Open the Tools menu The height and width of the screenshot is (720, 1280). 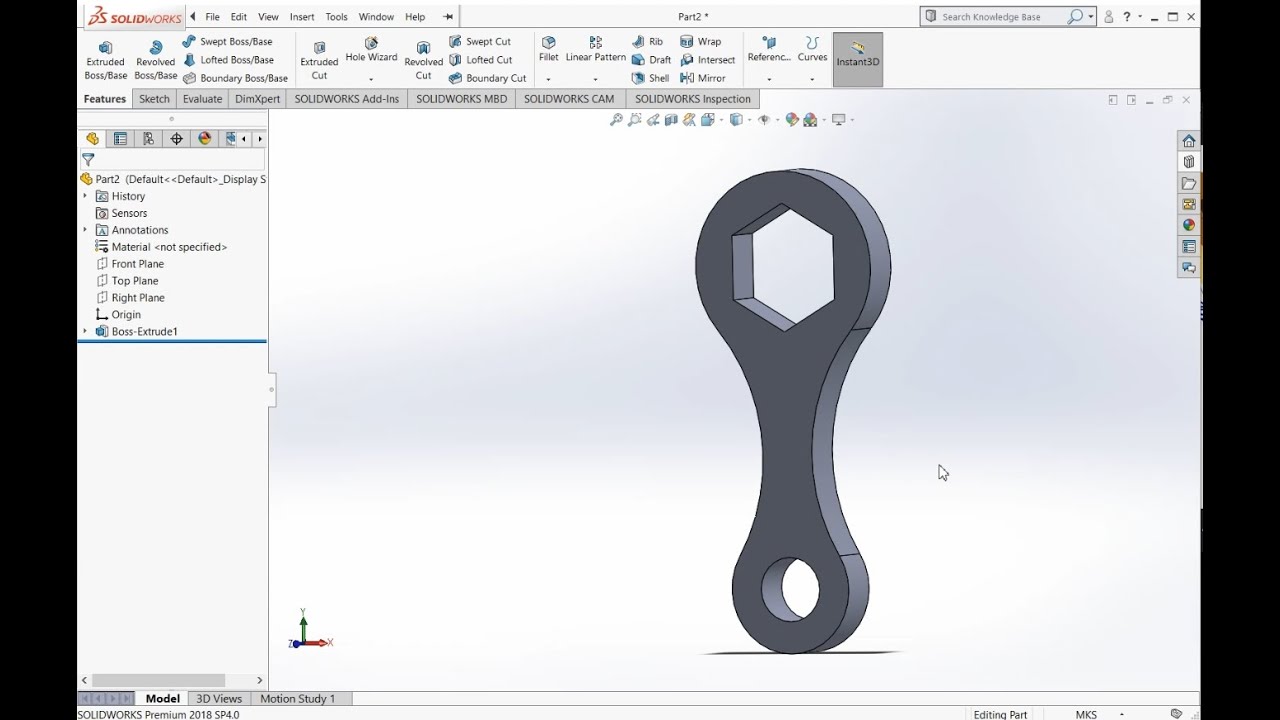[336, 17]
